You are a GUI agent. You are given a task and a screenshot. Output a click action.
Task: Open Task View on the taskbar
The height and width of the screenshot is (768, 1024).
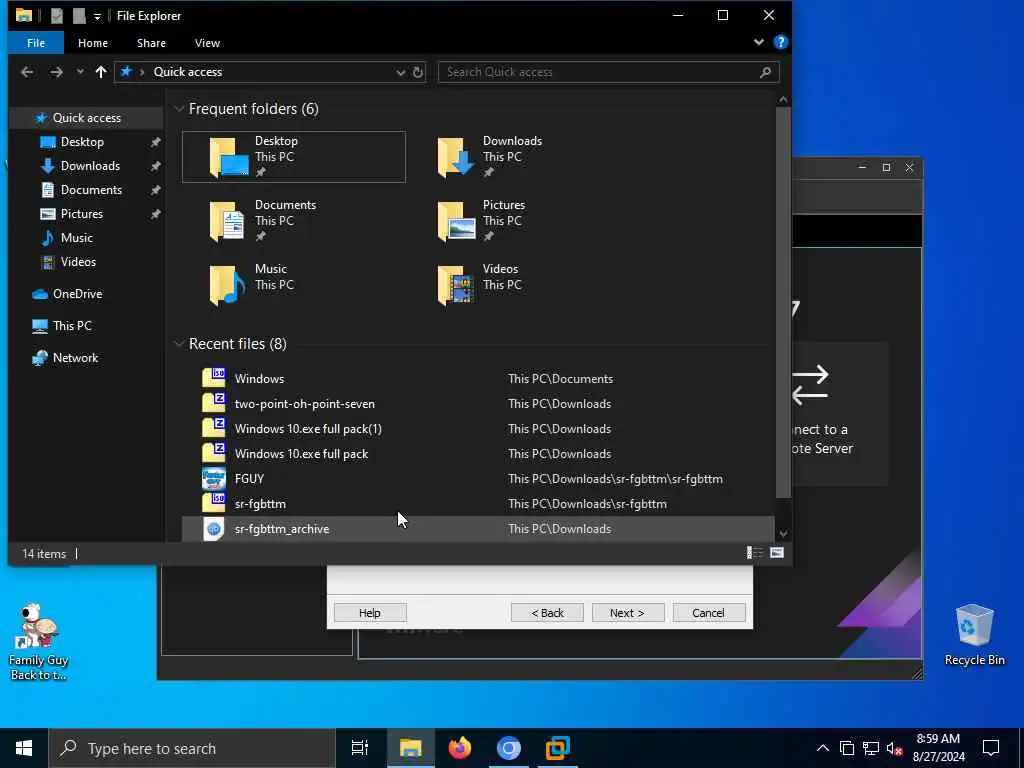coord(360,748)
